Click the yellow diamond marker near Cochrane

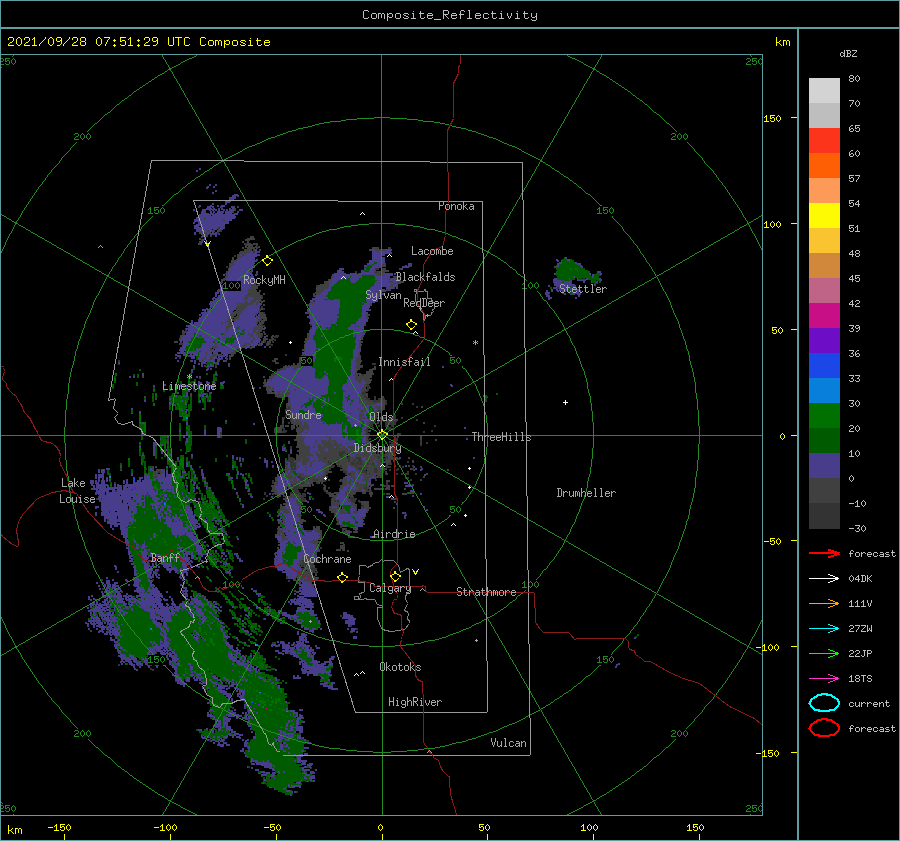click(343, 577)
